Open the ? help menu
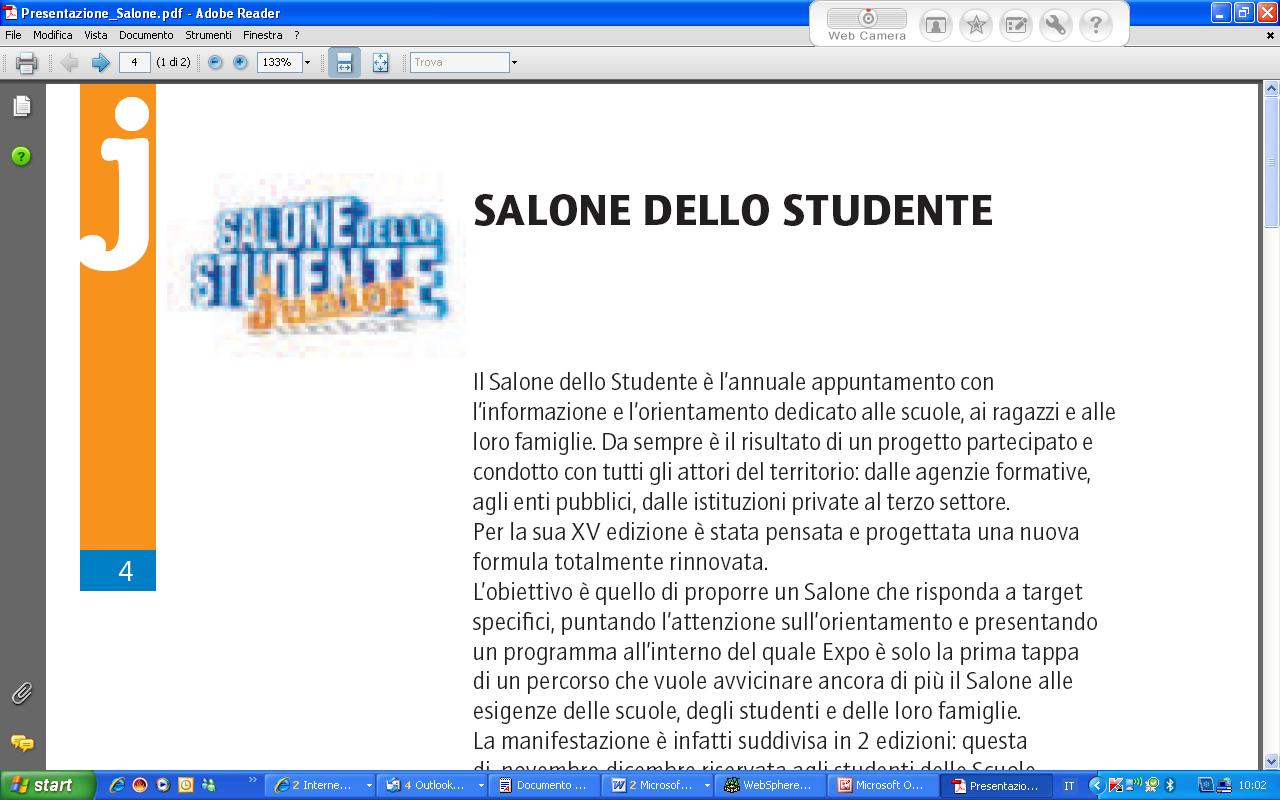This screenshot has height=800, width=1280. tap(296, 35)
